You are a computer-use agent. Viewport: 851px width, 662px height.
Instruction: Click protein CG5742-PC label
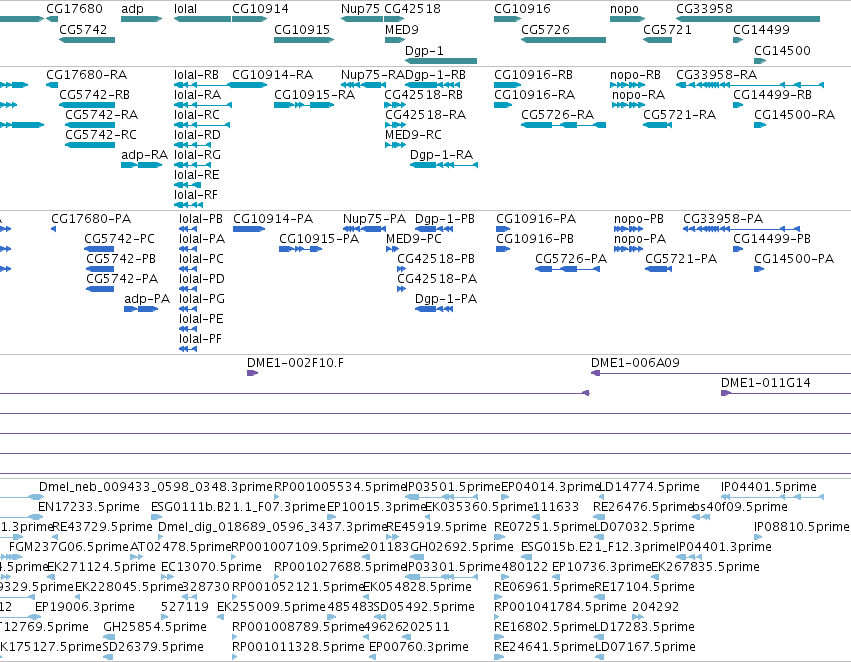click(x=119, y=239)
